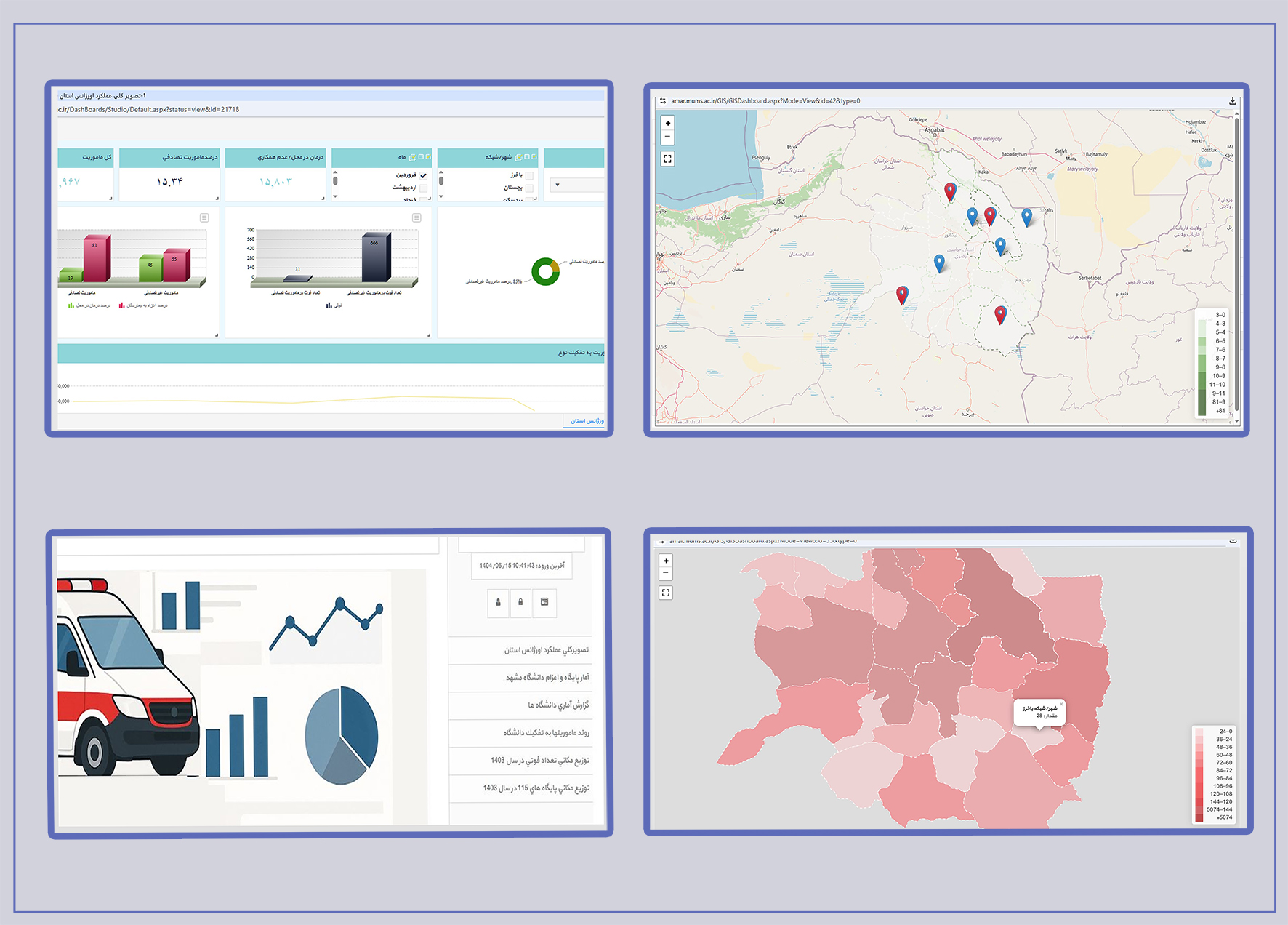Click the down arrow of the month list scroller
1288x925 pixels.
click(335, 196)
